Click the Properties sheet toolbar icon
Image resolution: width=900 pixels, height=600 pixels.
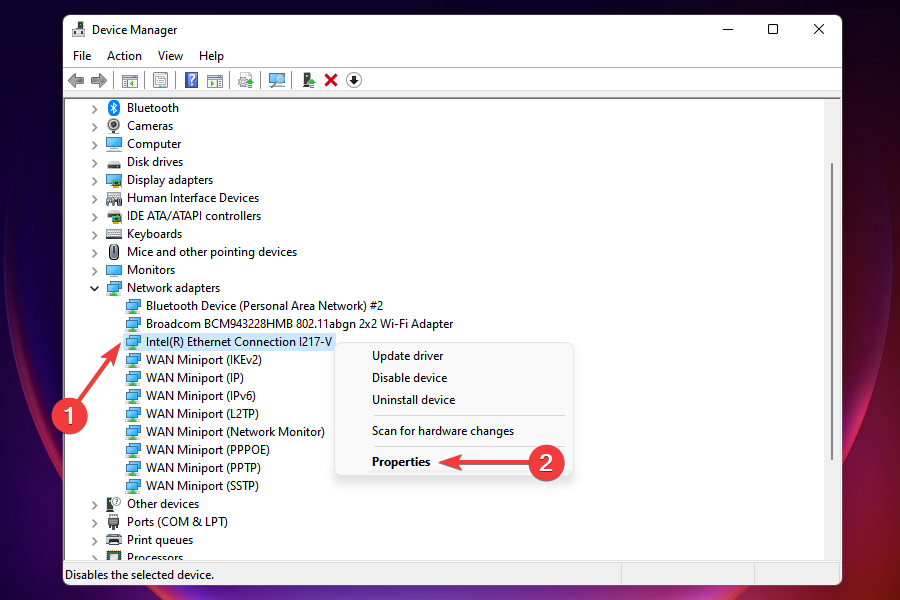pyautogui.click(x=160, y=80)
